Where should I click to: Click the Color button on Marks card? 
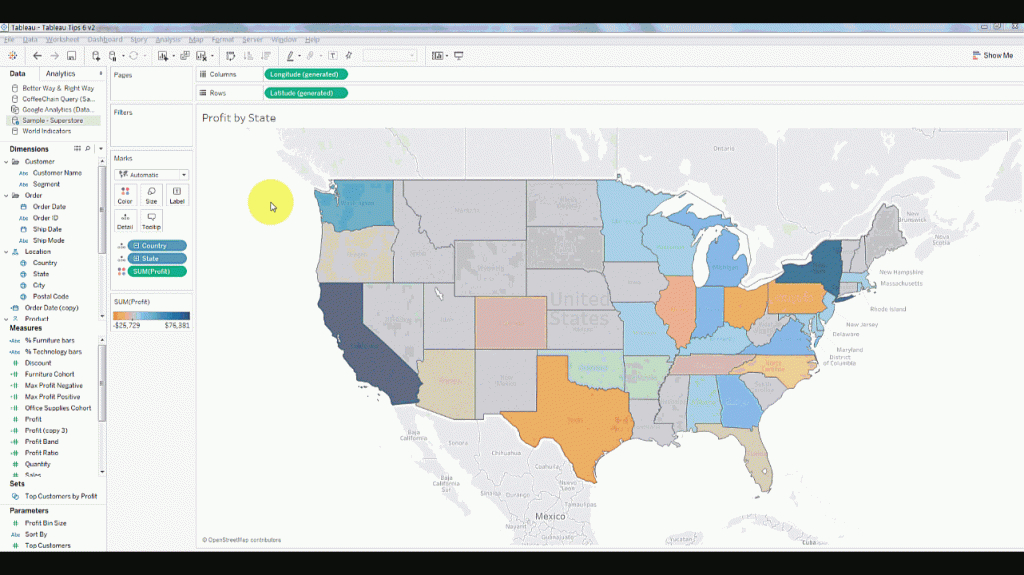click(x=125, y=195)
